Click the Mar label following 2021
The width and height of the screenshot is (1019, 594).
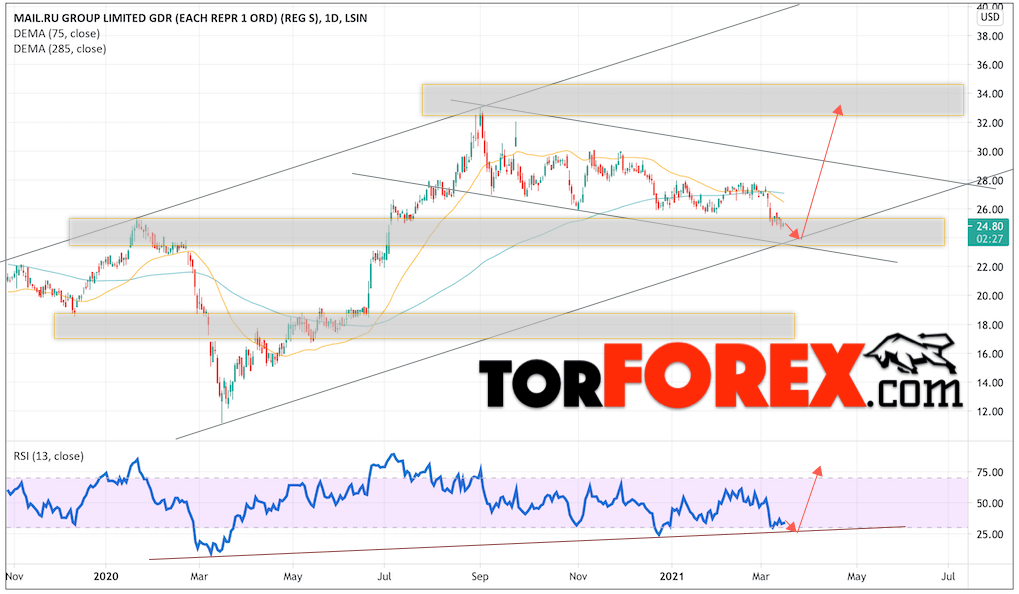[760, 576]
